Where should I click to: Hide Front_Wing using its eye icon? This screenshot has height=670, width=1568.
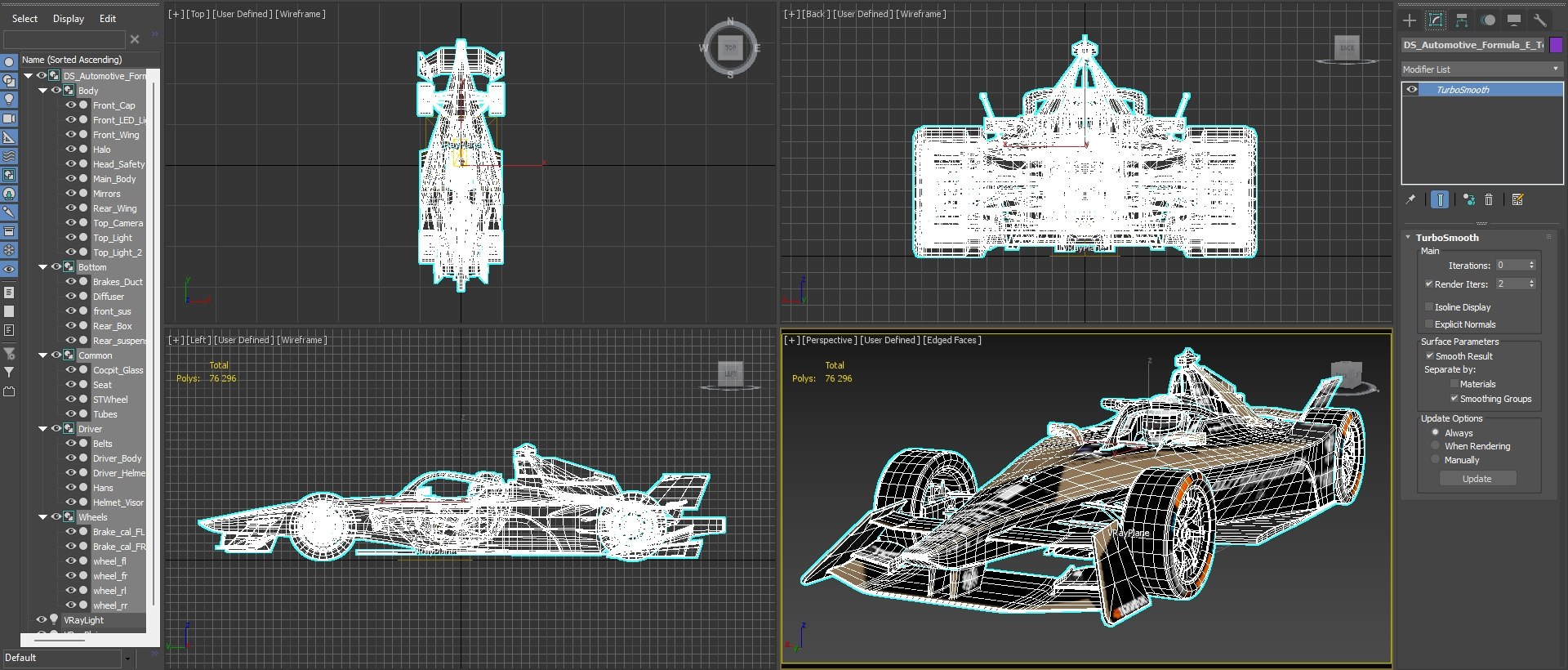[70, 134]
